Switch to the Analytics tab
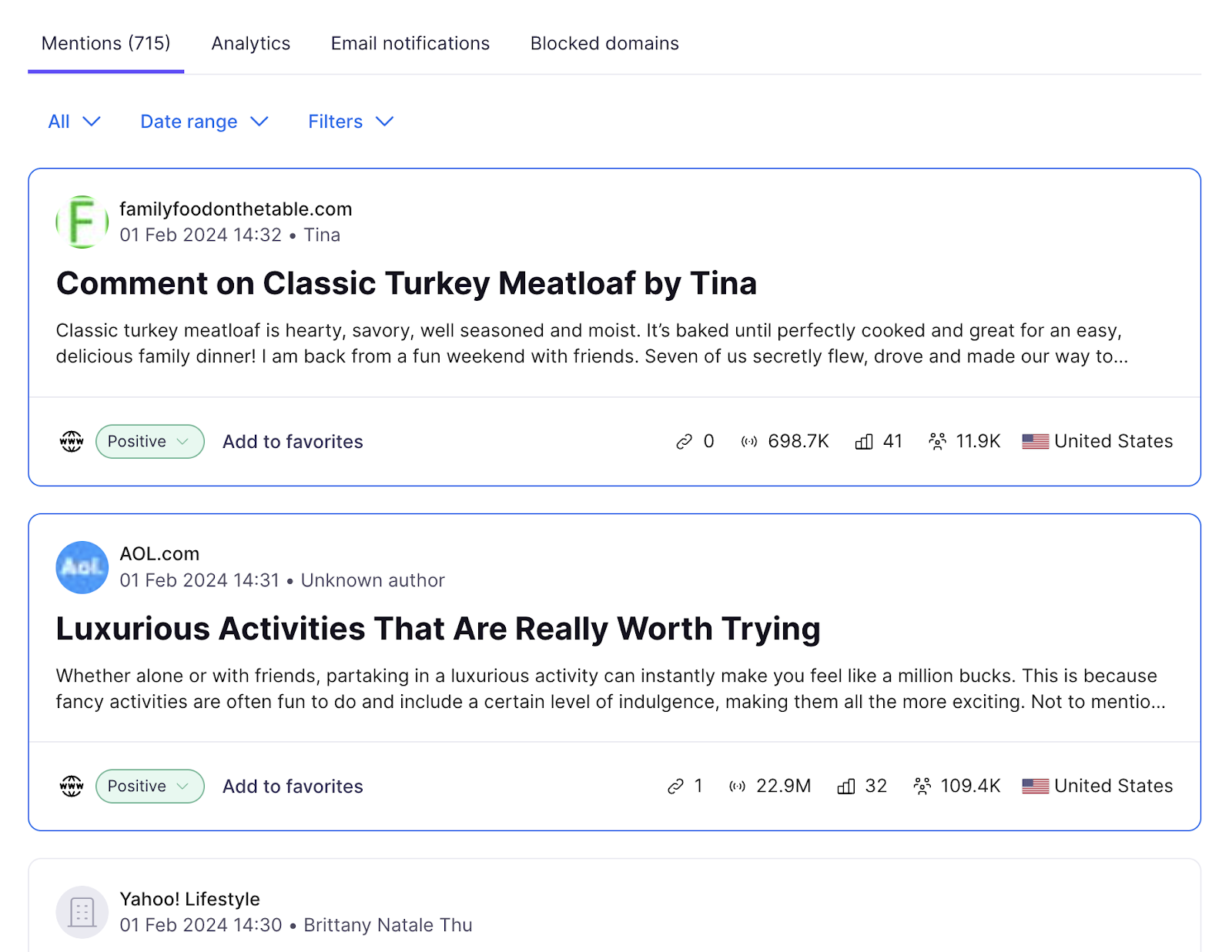Viewport: 1232px width, 952px height. tap(250, 43)
